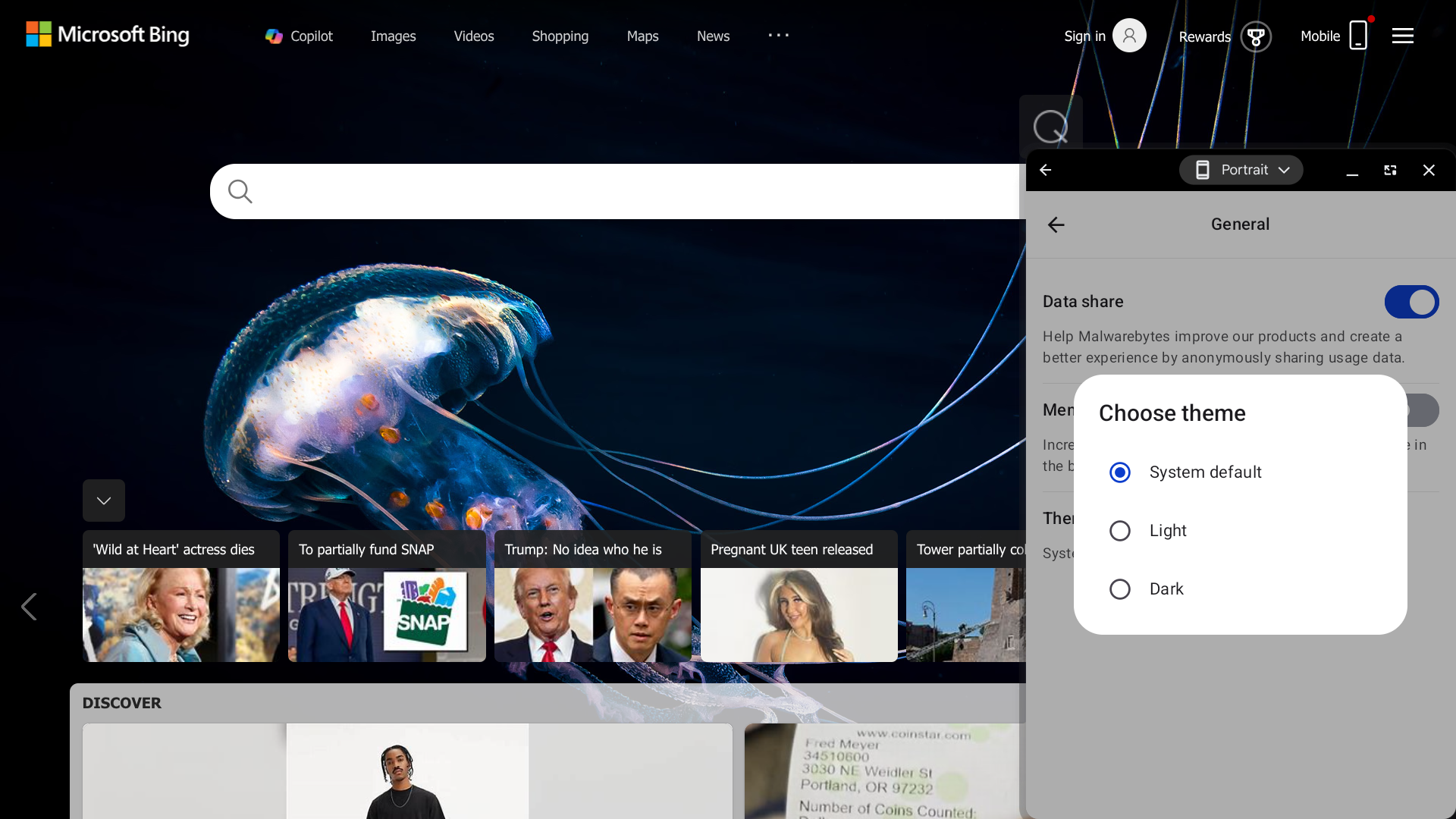Click the Rewards link text
Viewport: 1456px width, 819px height.
(x=1204, y=36)
